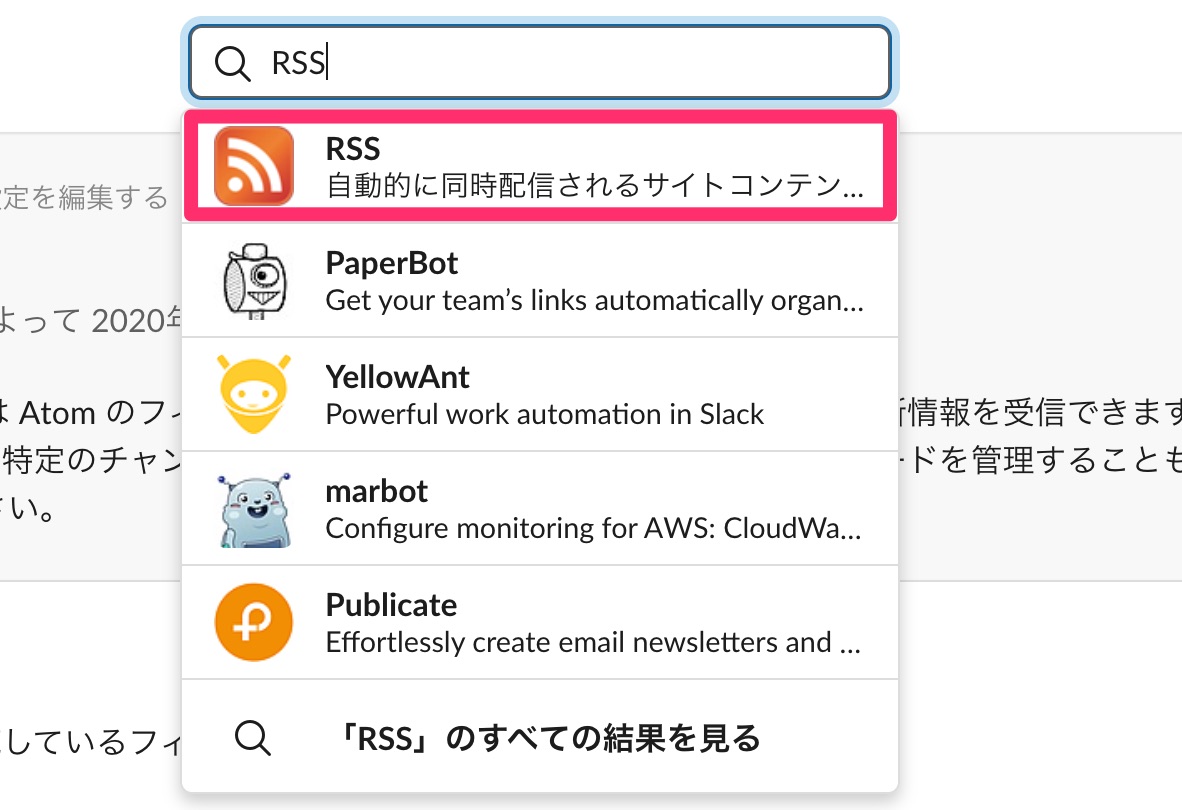Viewport: 1182px width, 810px height.
Task: Click the orange RSS feed app icon
Action: (x=254, y=166)
